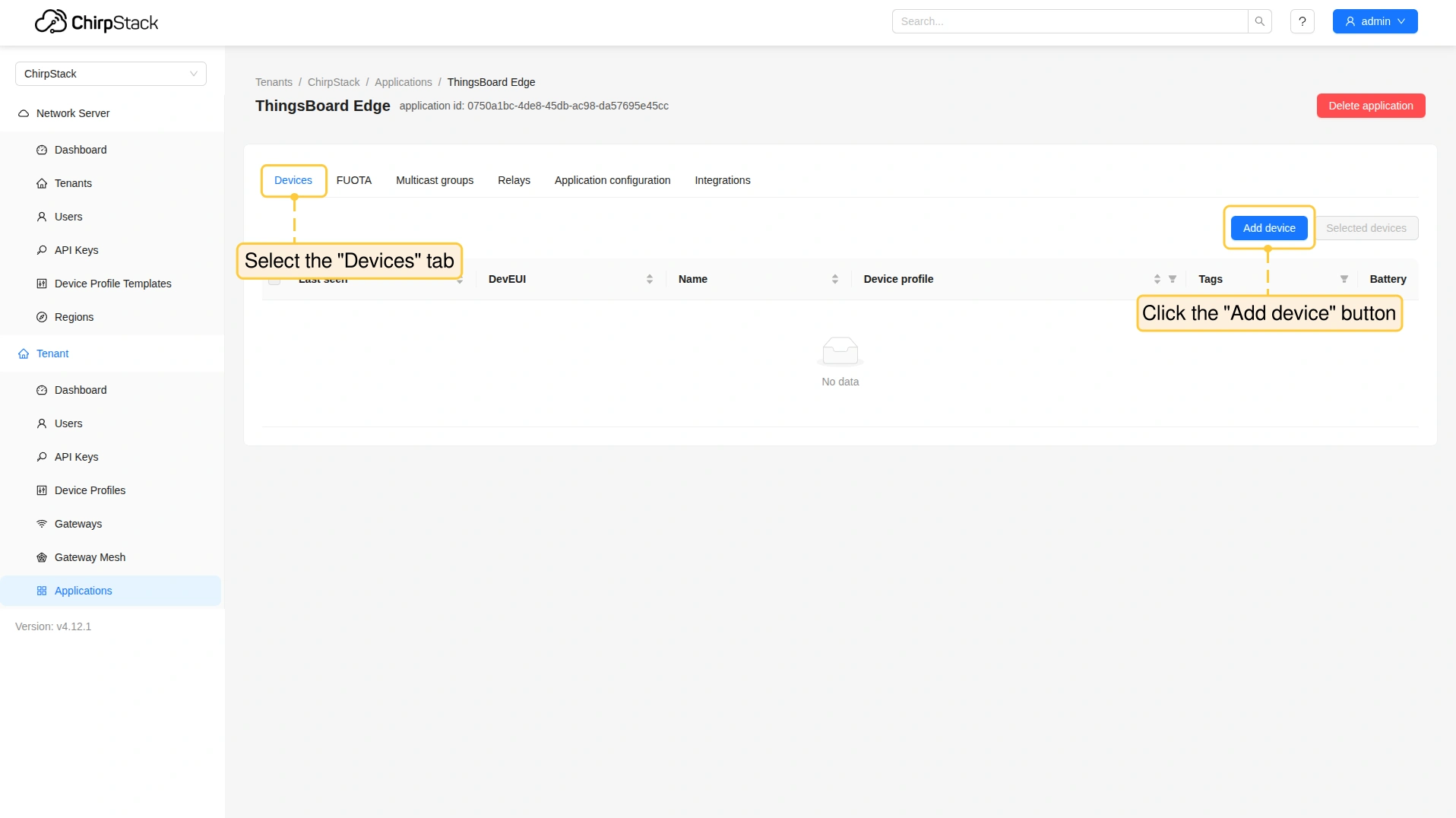The height and width of the screenshot is (818, 1456).
Task: Click the Tenants home icon
Action: (42, 183)
